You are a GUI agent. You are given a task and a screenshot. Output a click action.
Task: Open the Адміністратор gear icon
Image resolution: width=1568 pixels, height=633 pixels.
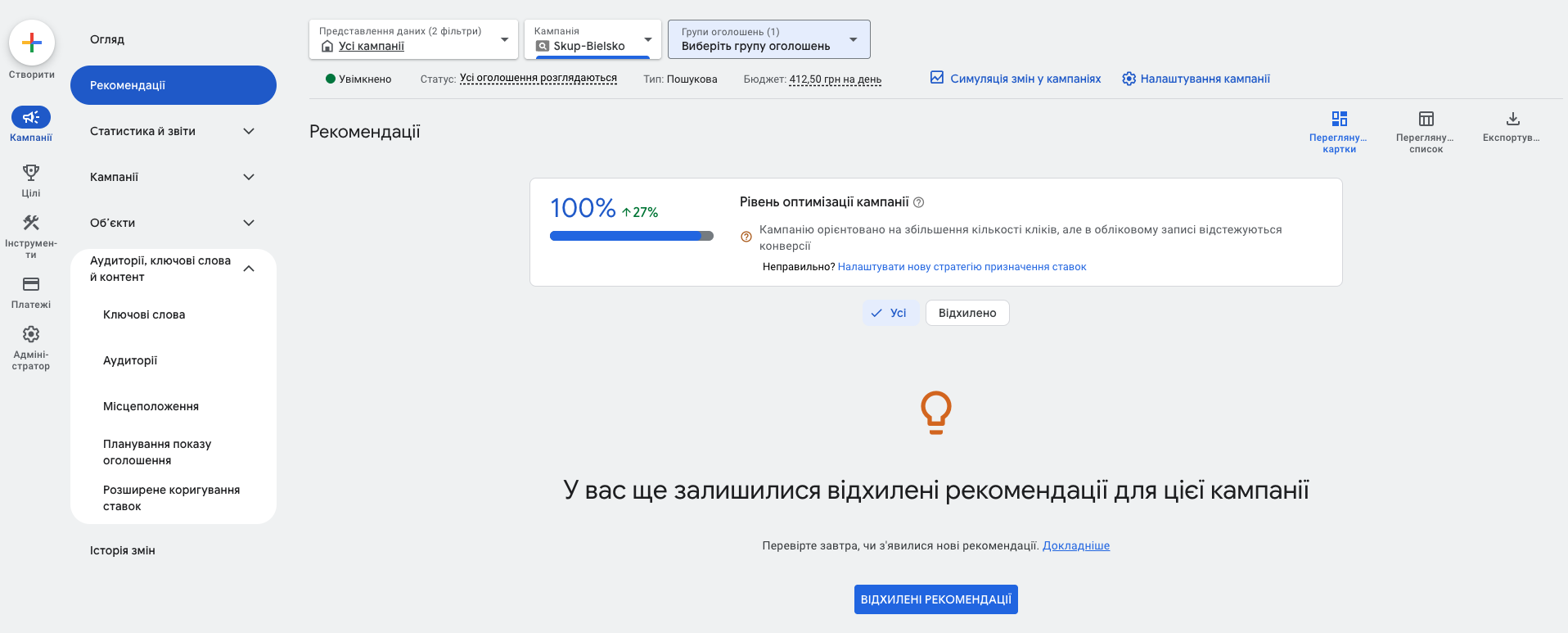click(31, 334)
